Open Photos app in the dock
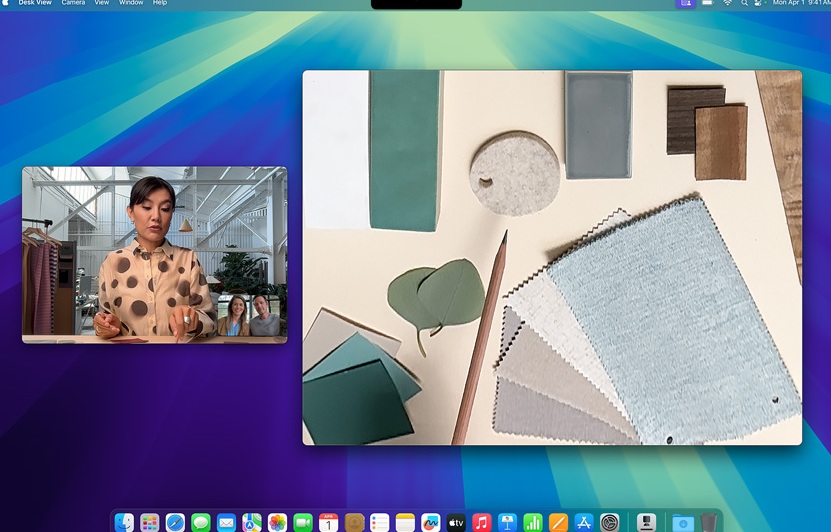This screenshot has height=532, width=831. point(277,523)
